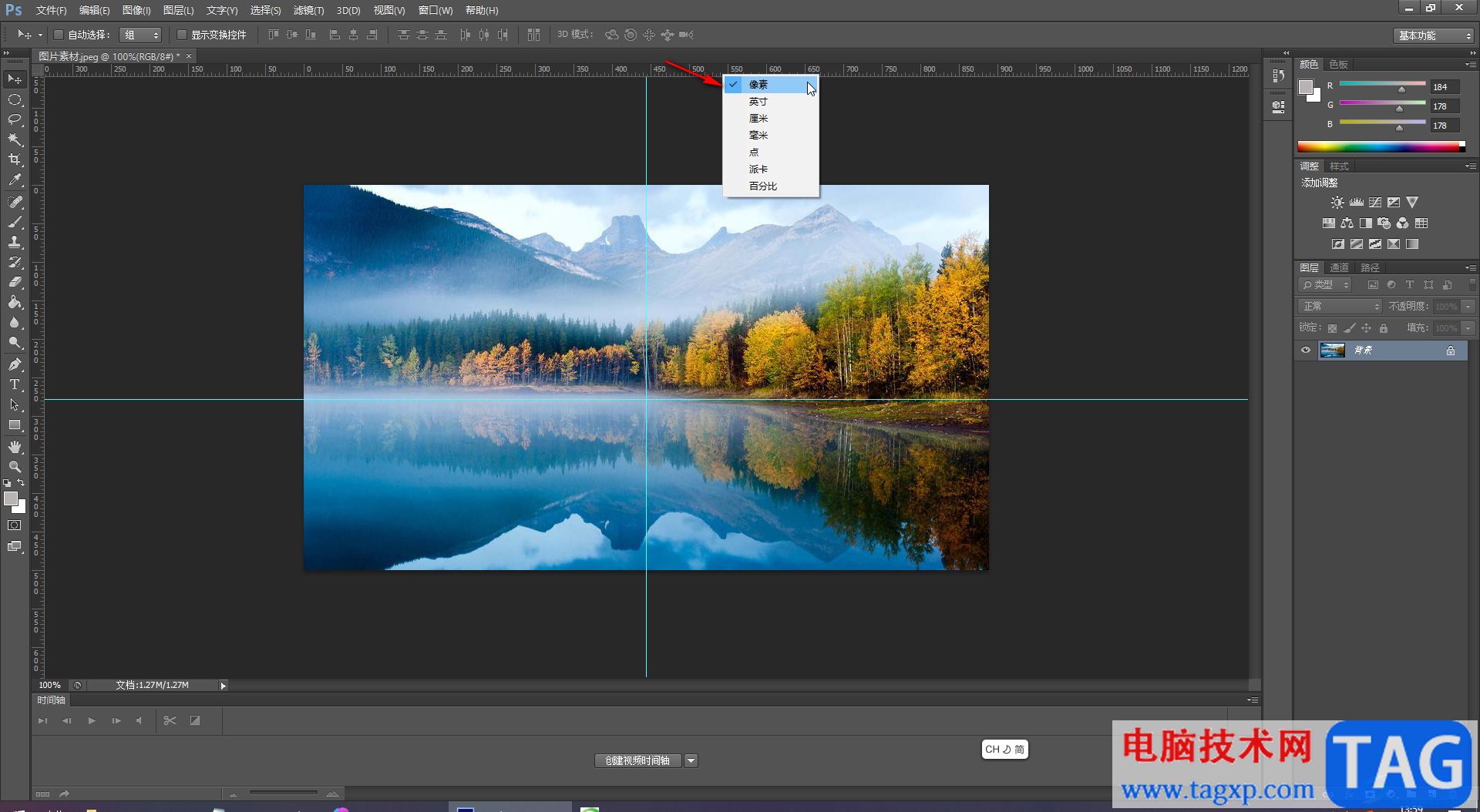Click the 创建视频时间轴 button
Viewport: 1480px width, 812px height.
[637, 761]
